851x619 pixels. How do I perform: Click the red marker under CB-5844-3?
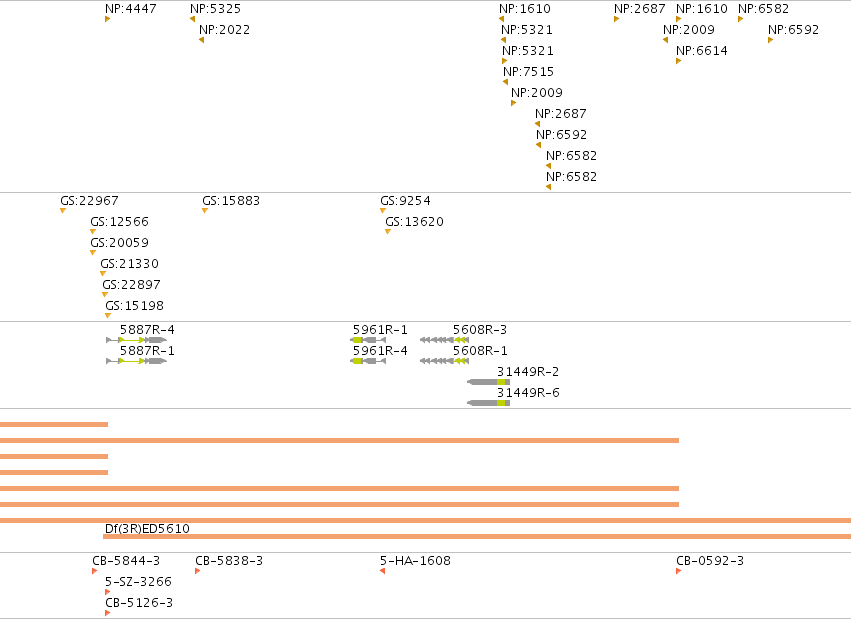pos(94,571)
